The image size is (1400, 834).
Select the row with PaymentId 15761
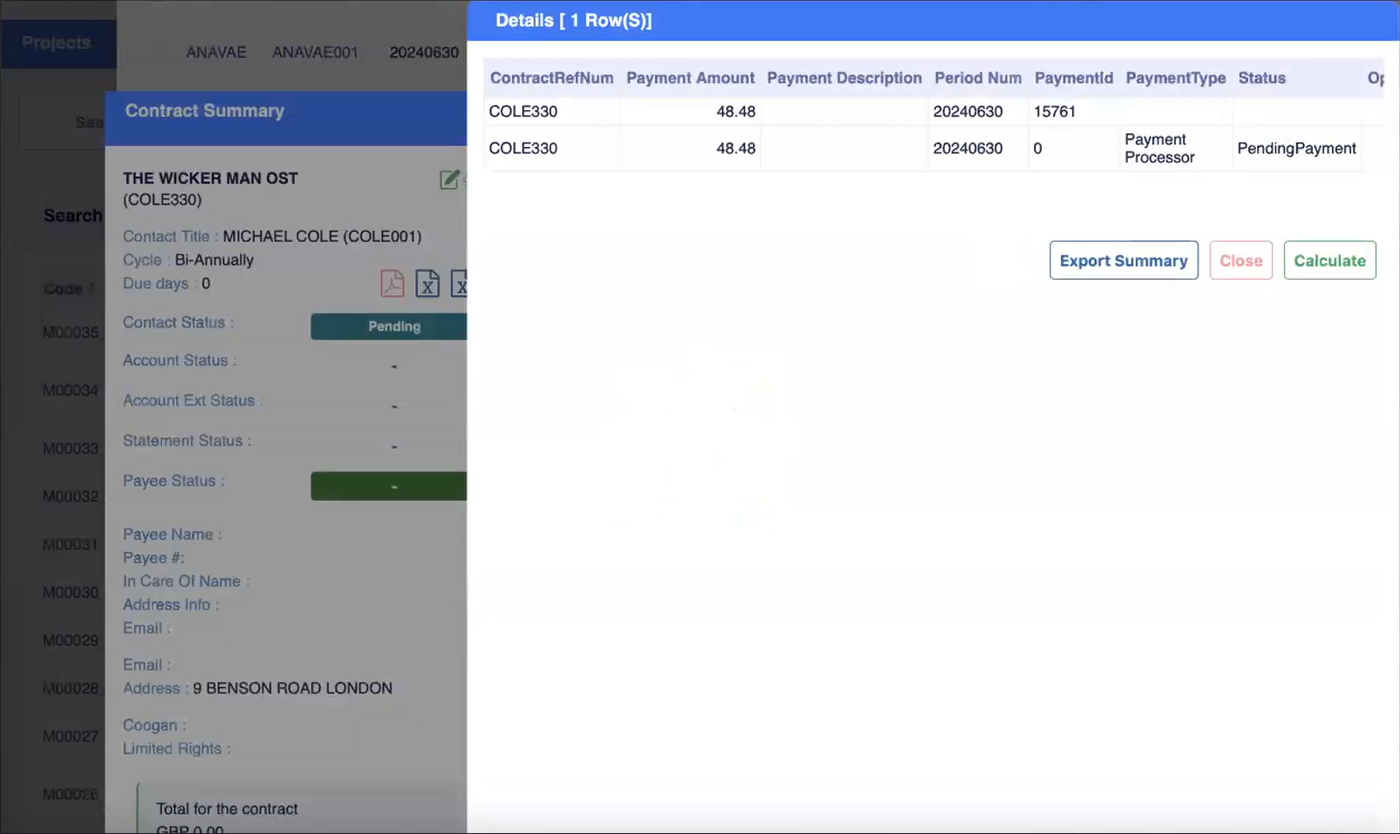click(x=1054, y=112)
